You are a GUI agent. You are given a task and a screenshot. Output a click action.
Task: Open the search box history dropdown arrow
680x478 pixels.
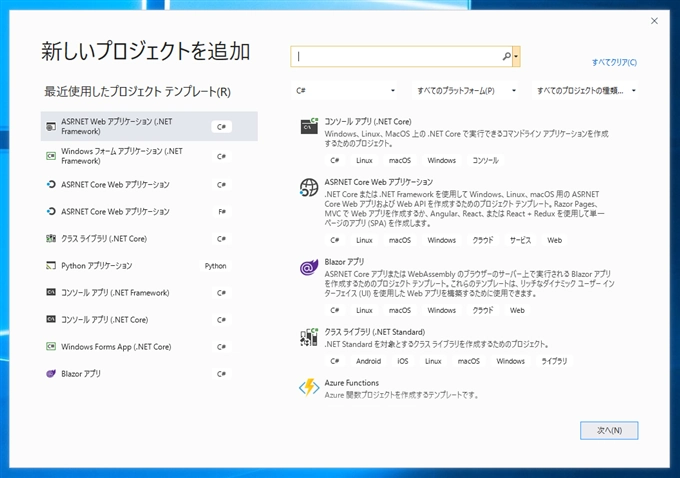click(516, 56)
